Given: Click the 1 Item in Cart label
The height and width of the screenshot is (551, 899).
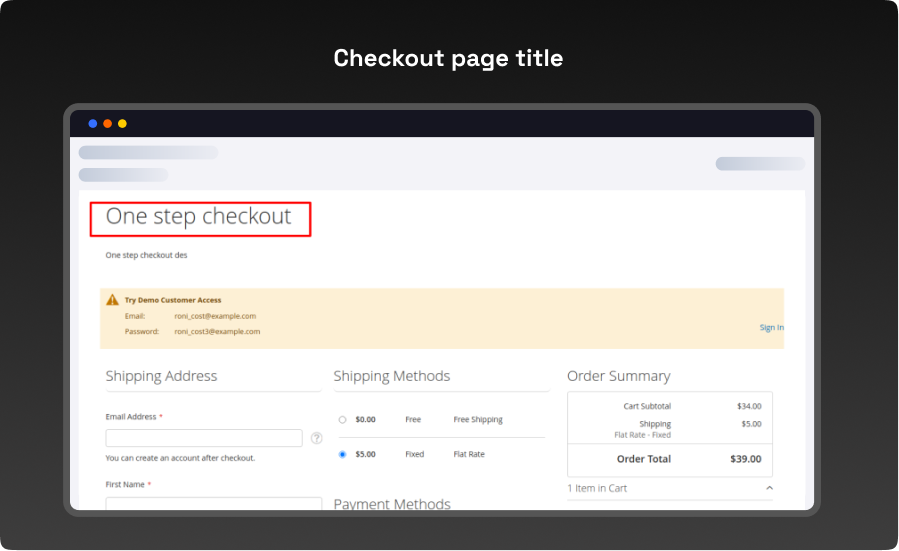Looking at the screenshot, I should (x=597, y=488).
